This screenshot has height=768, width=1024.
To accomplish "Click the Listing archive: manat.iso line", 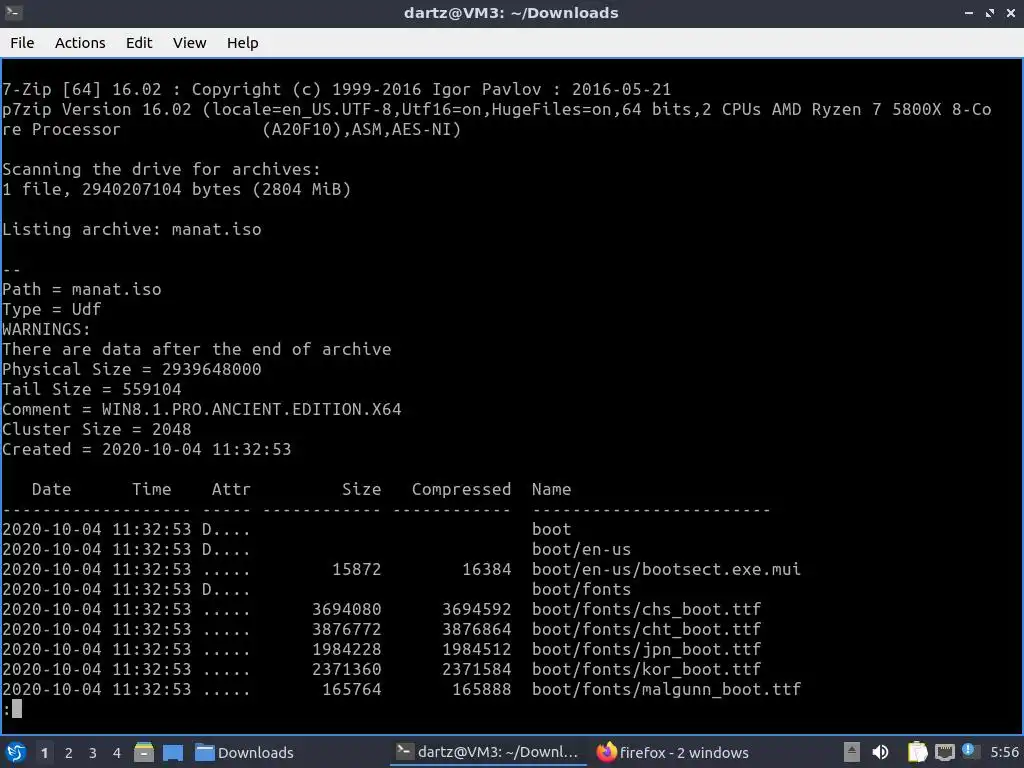I will click(132, 229).
